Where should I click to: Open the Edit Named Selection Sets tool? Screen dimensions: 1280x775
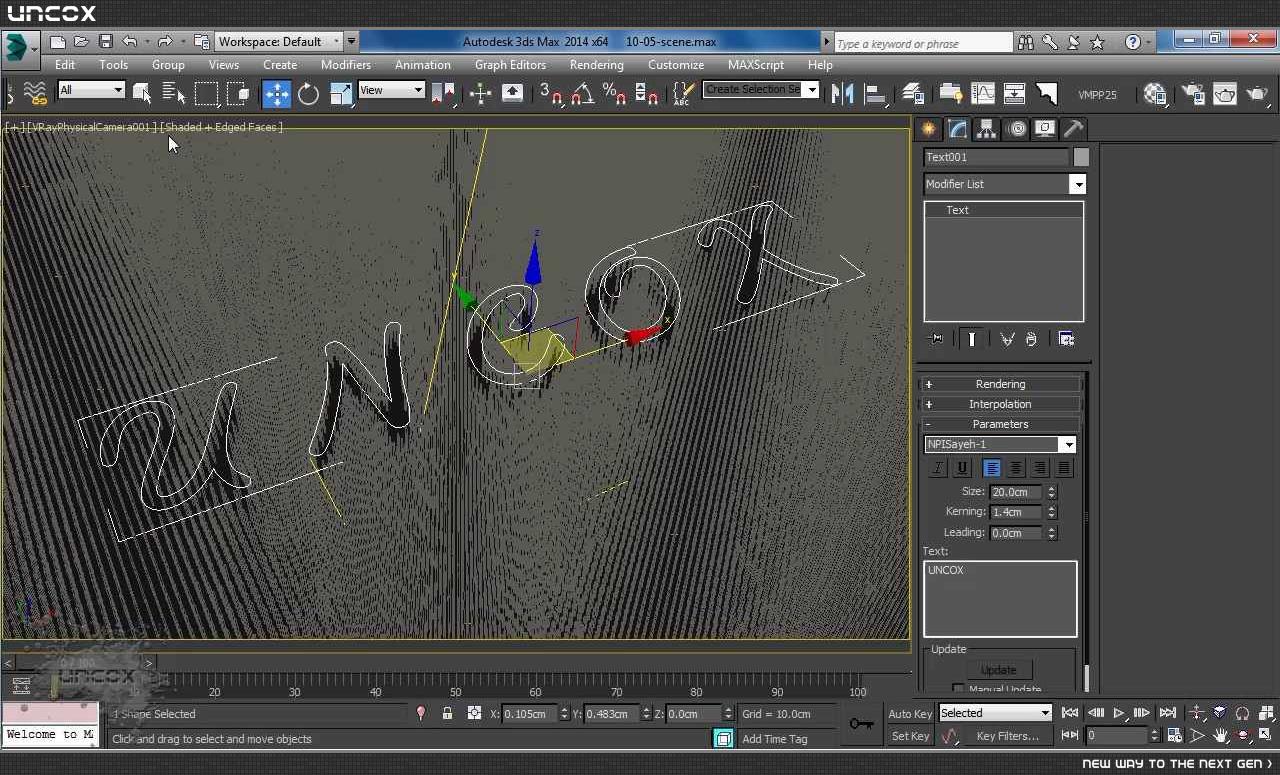pyautogui.click(x=683, y=94)
